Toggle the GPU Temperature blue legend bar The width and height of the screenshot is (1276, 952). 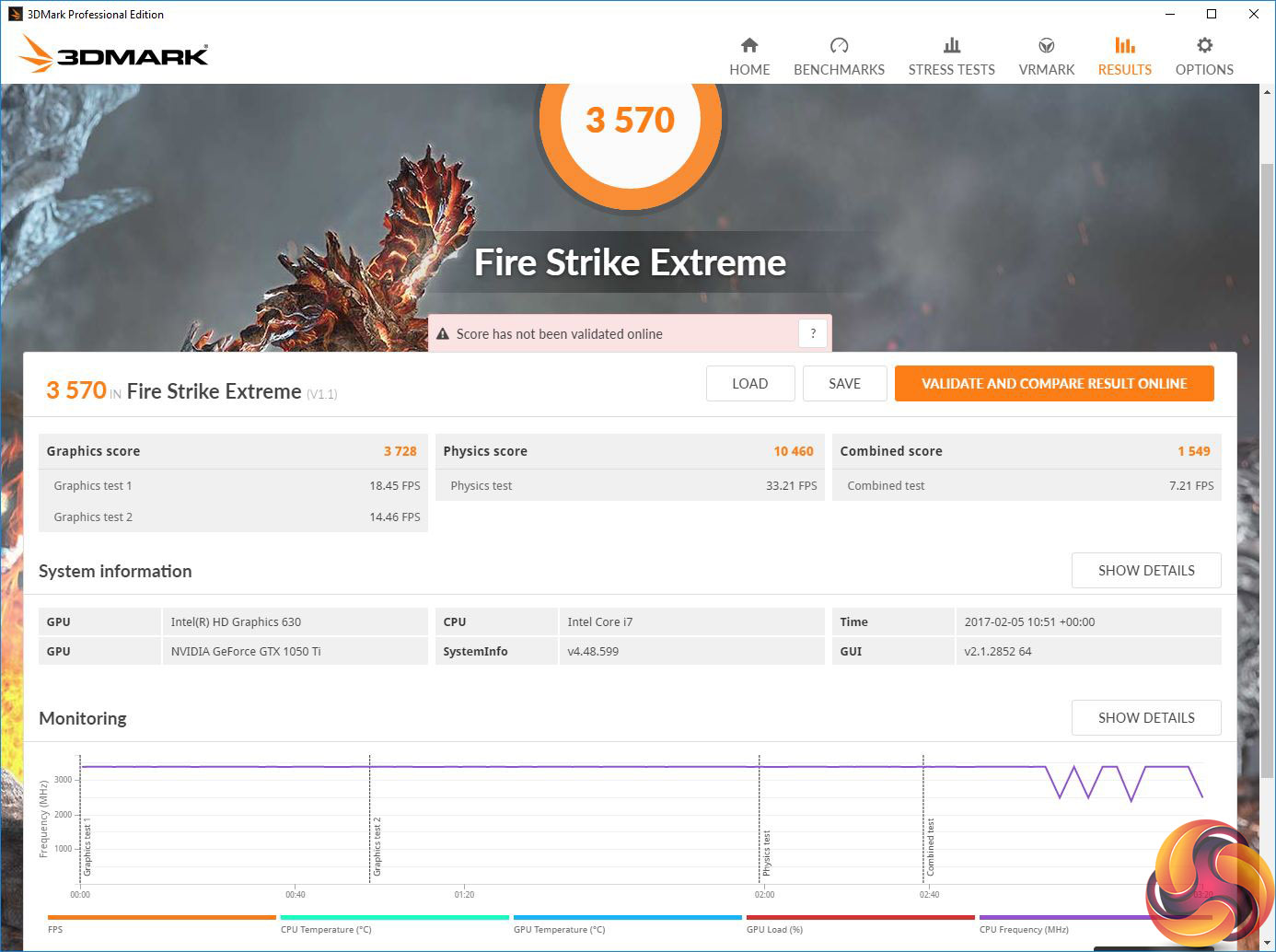627,917
